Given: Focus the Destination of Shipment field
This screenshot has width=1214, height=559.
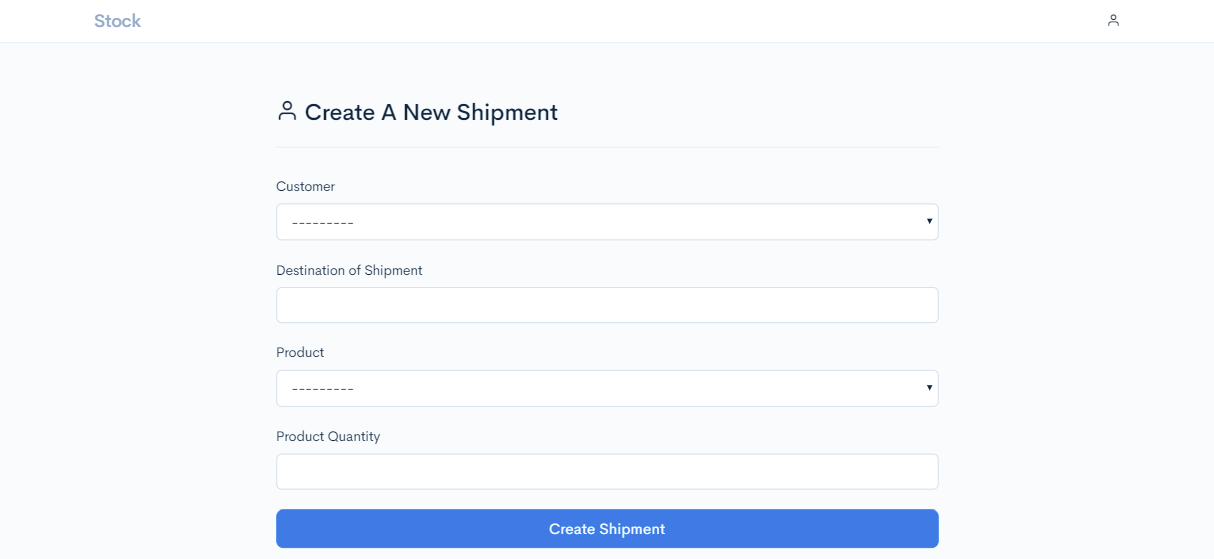Looking at the screenshot, I should click(x=606, y=305).
